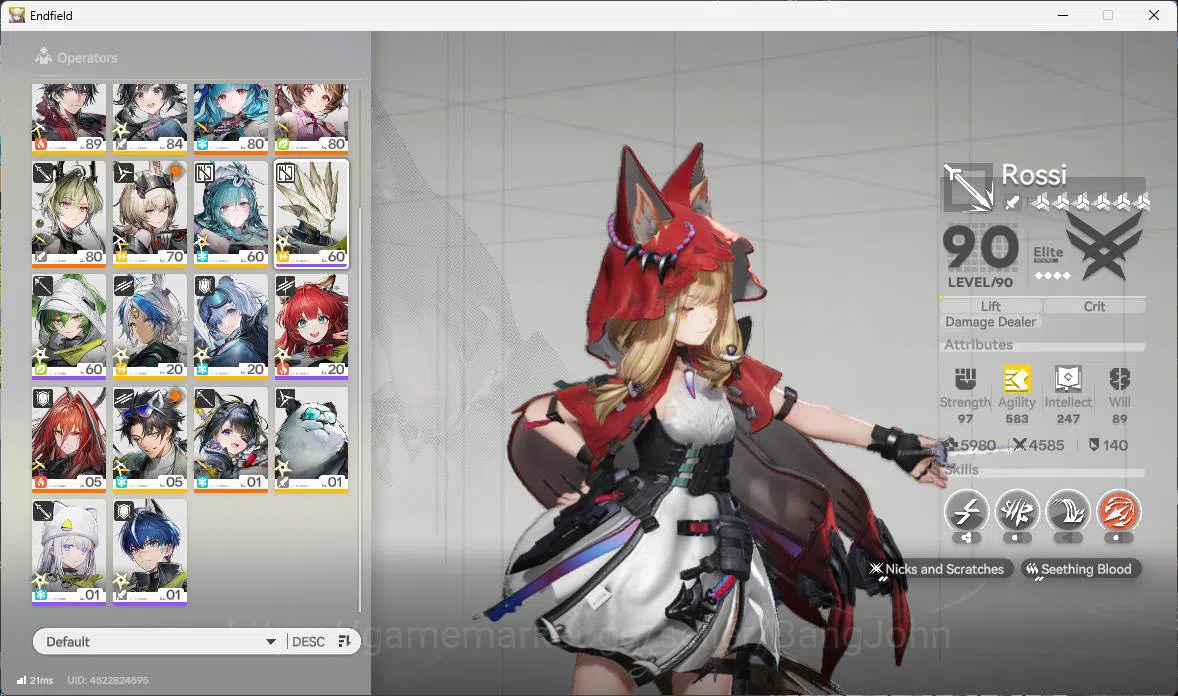
Task: Select the black-haired girl level 01 operator
Action: tap(231, 439)
